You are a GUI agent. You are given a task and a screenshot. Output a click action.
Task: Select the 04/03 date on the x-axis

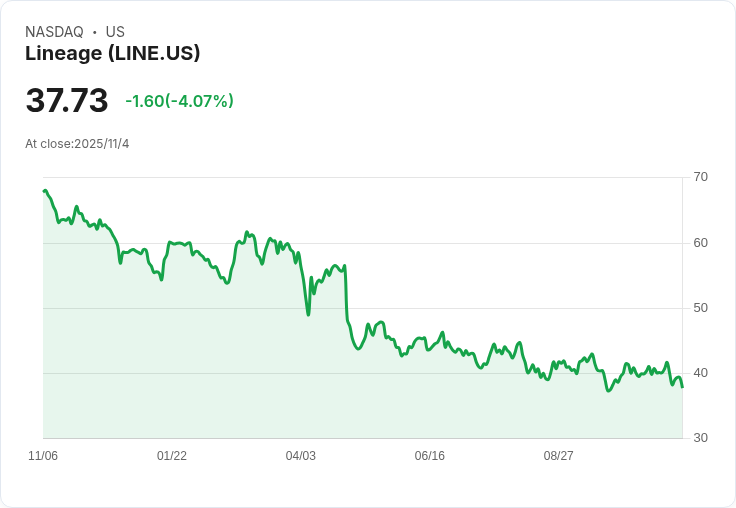coord(300,456)
